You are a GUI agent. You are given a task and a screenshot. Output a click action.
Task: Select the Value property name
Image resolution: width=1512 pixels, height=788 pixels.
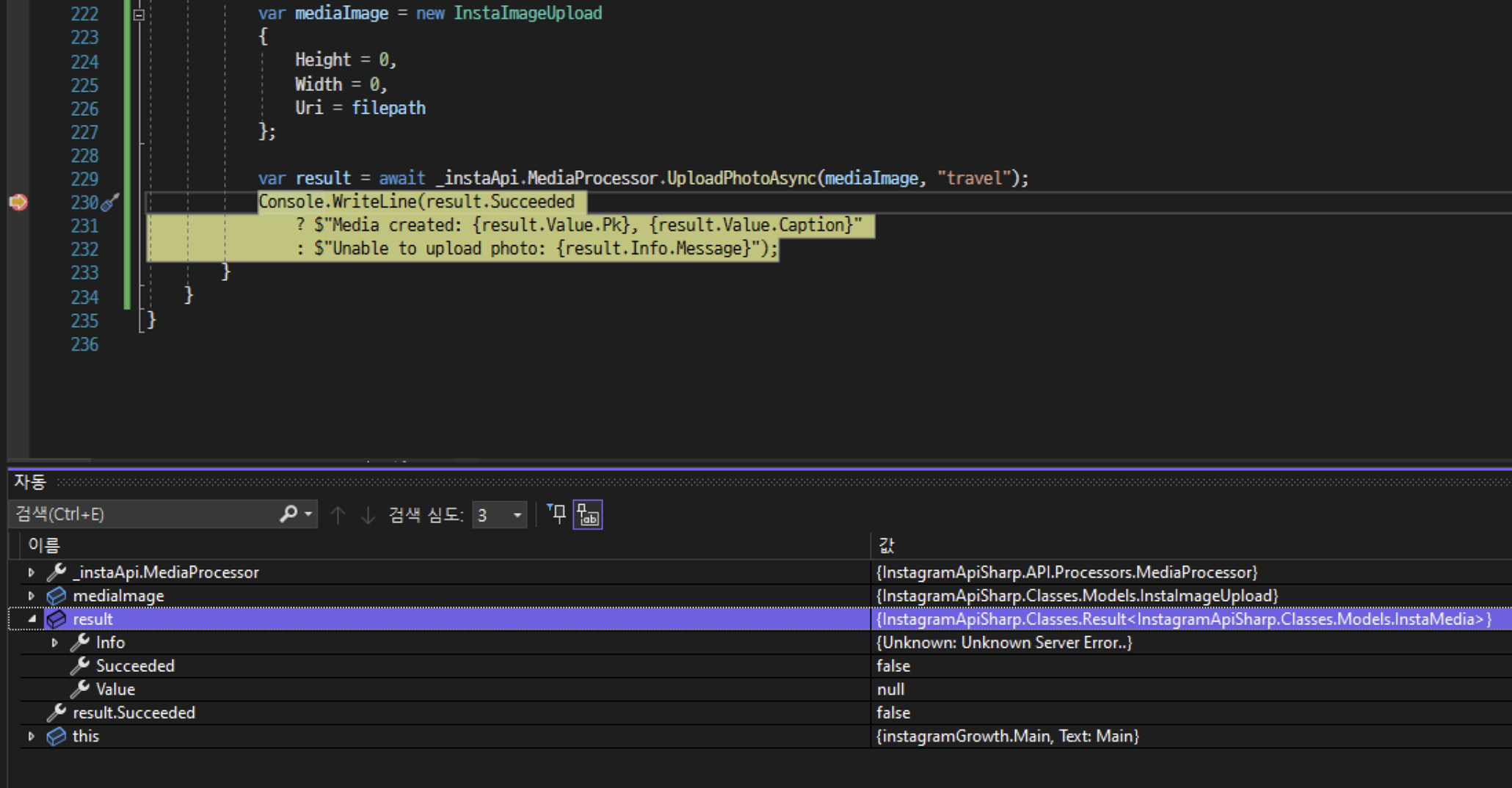click(x=115, y=690)
